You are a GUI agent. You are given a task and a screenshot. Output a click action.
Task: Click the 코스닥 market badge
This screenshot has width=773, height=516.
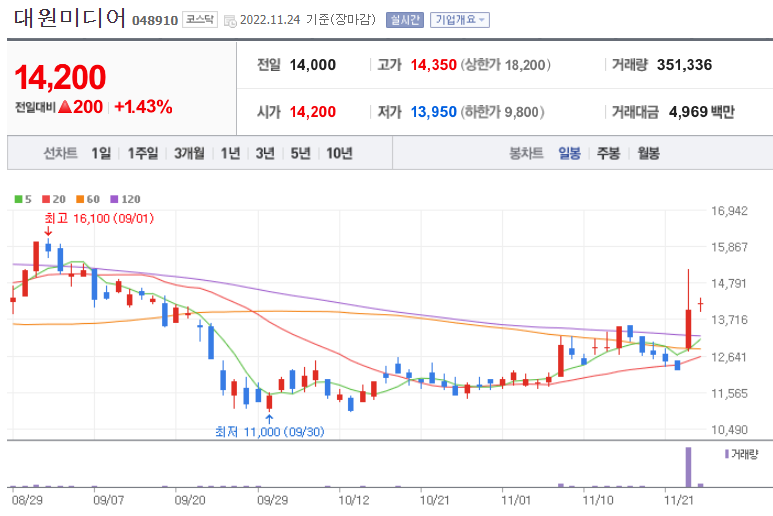point(200,20)
